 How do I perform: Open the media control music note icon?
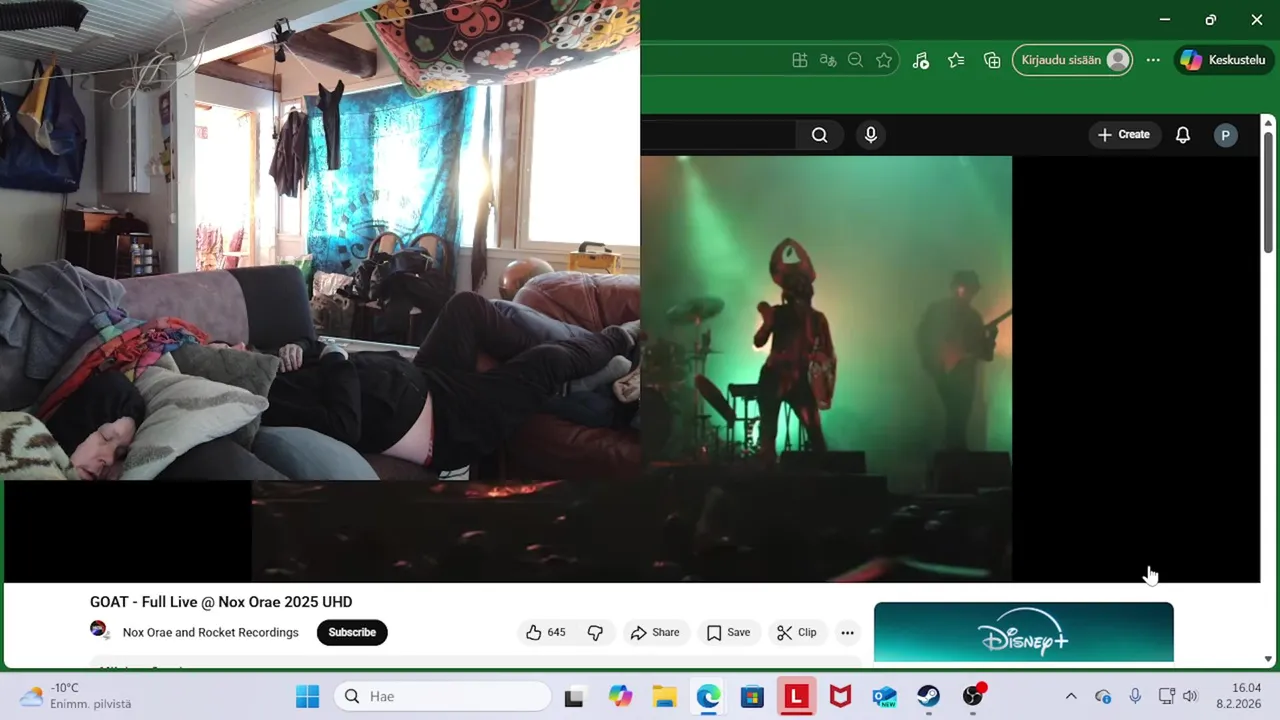click(x=921, y=60)
